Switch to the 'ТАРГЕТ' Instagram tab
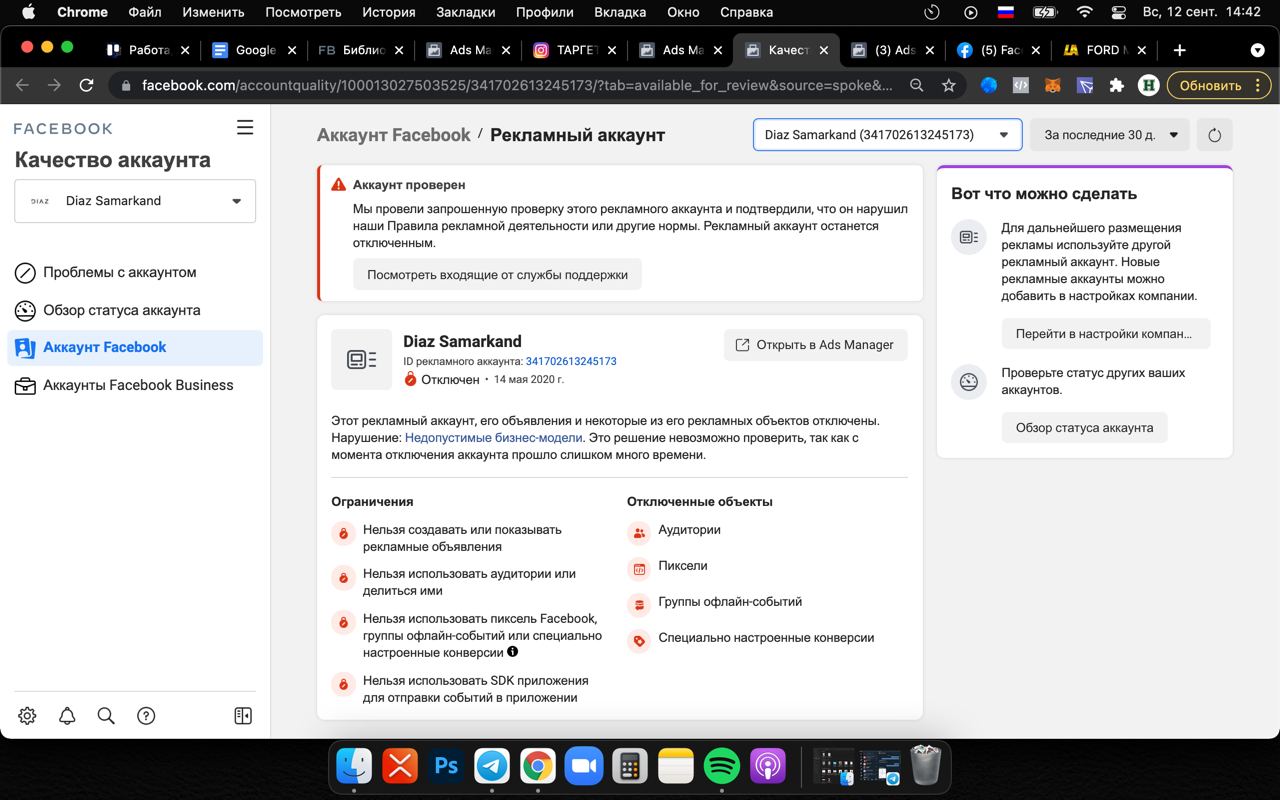 (x=572, y=50)
